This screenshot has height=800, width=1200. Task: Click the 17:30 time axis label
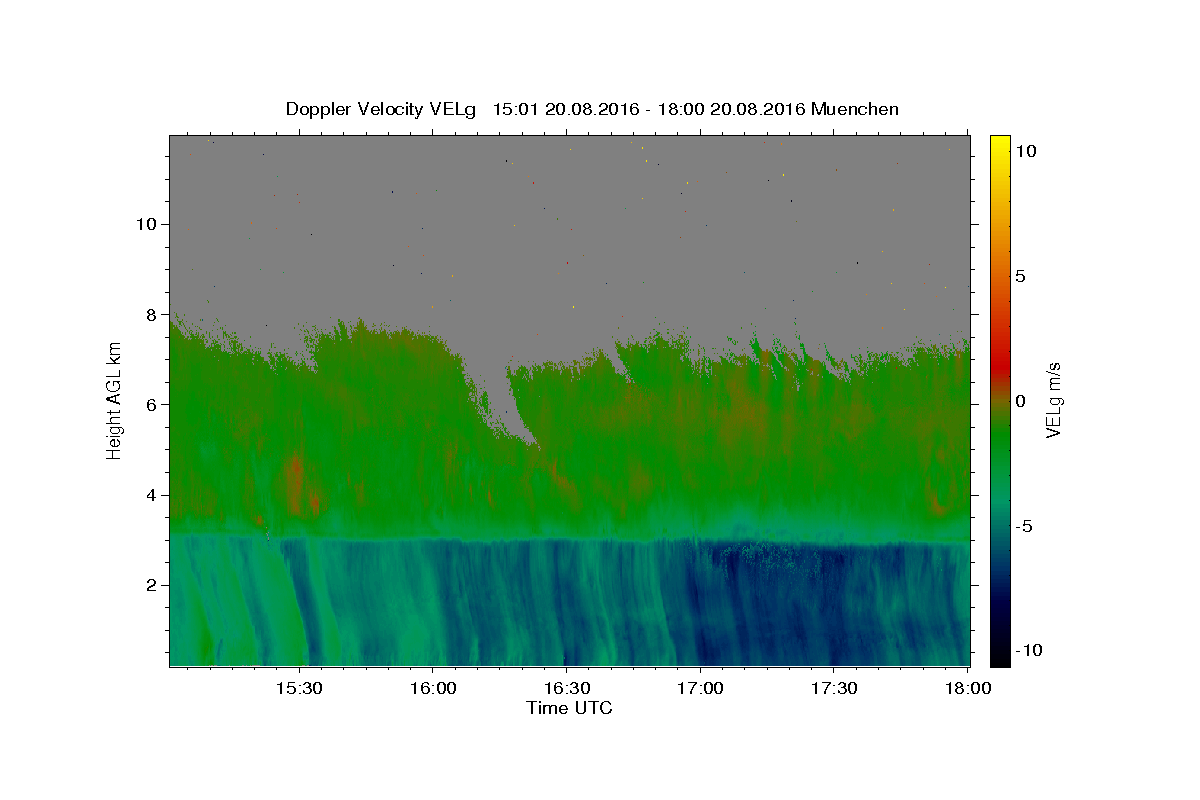(834, 689)
